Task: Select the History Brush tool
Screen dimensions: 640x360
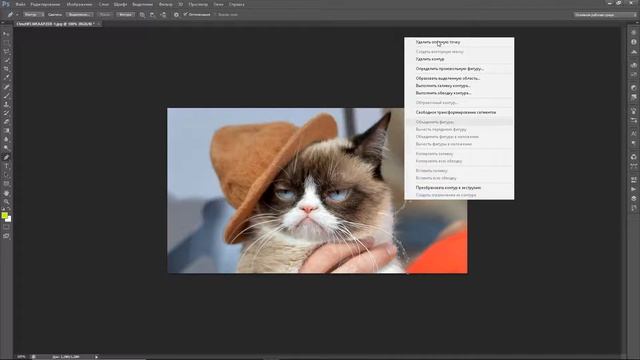Action: pos(6,113)
